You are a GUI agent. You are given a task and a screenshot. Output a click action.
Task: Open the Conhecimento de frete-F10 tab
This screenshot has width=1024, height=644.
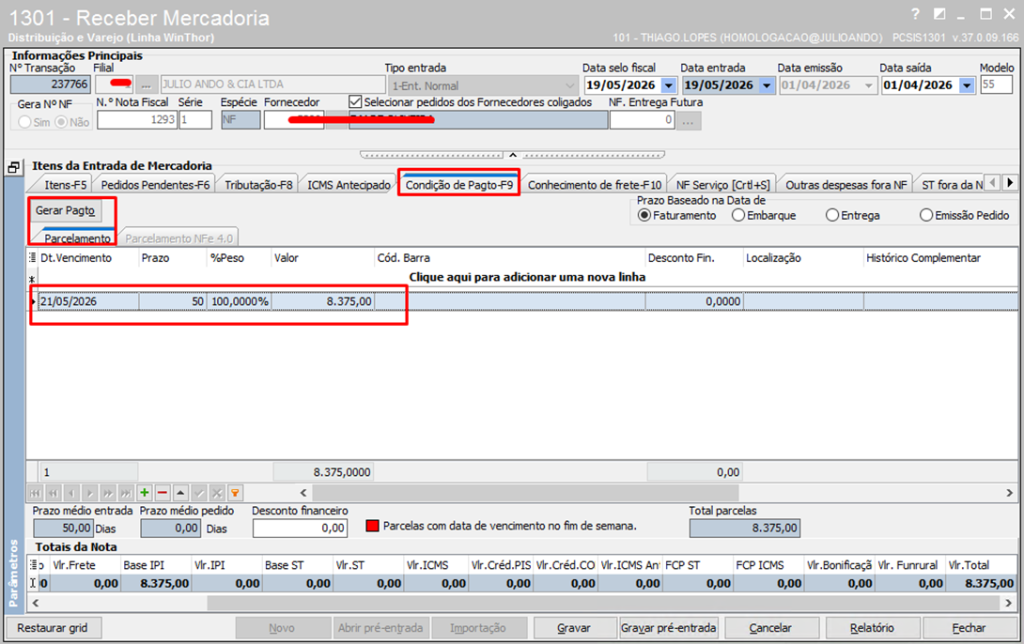pos(594,185)
